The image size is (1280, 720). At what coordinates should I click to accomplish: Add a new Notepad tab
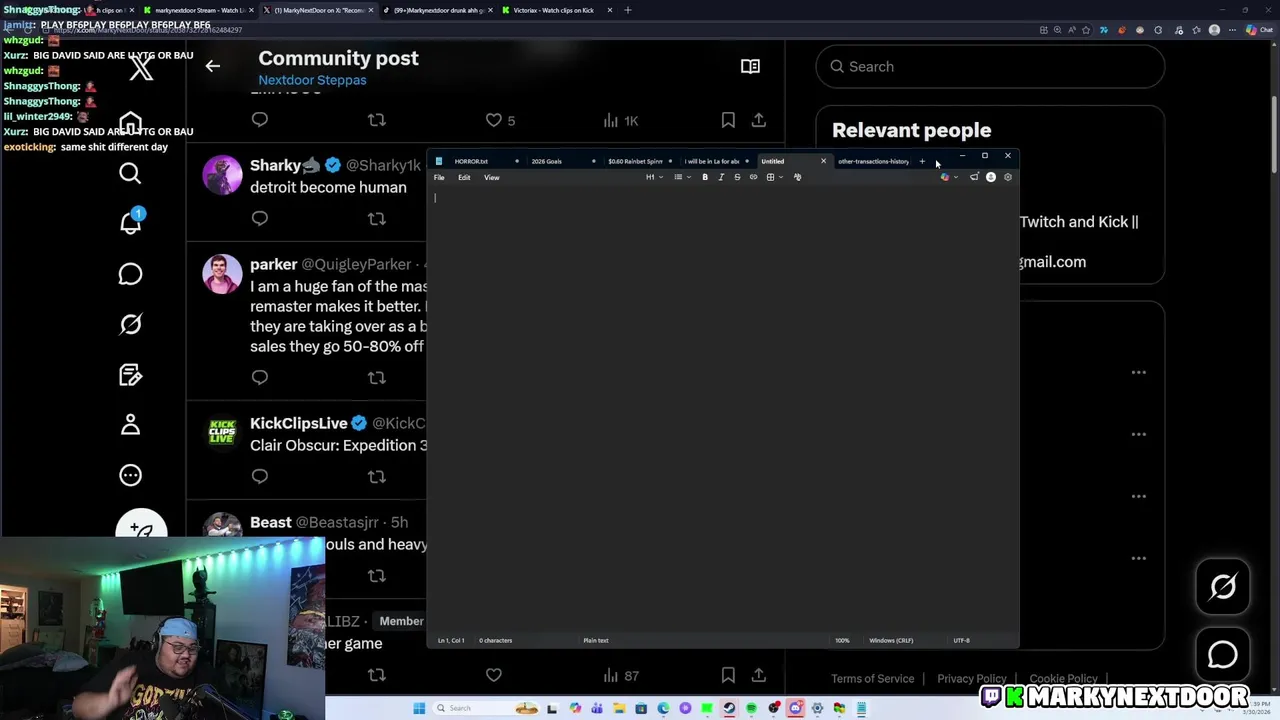922,161
